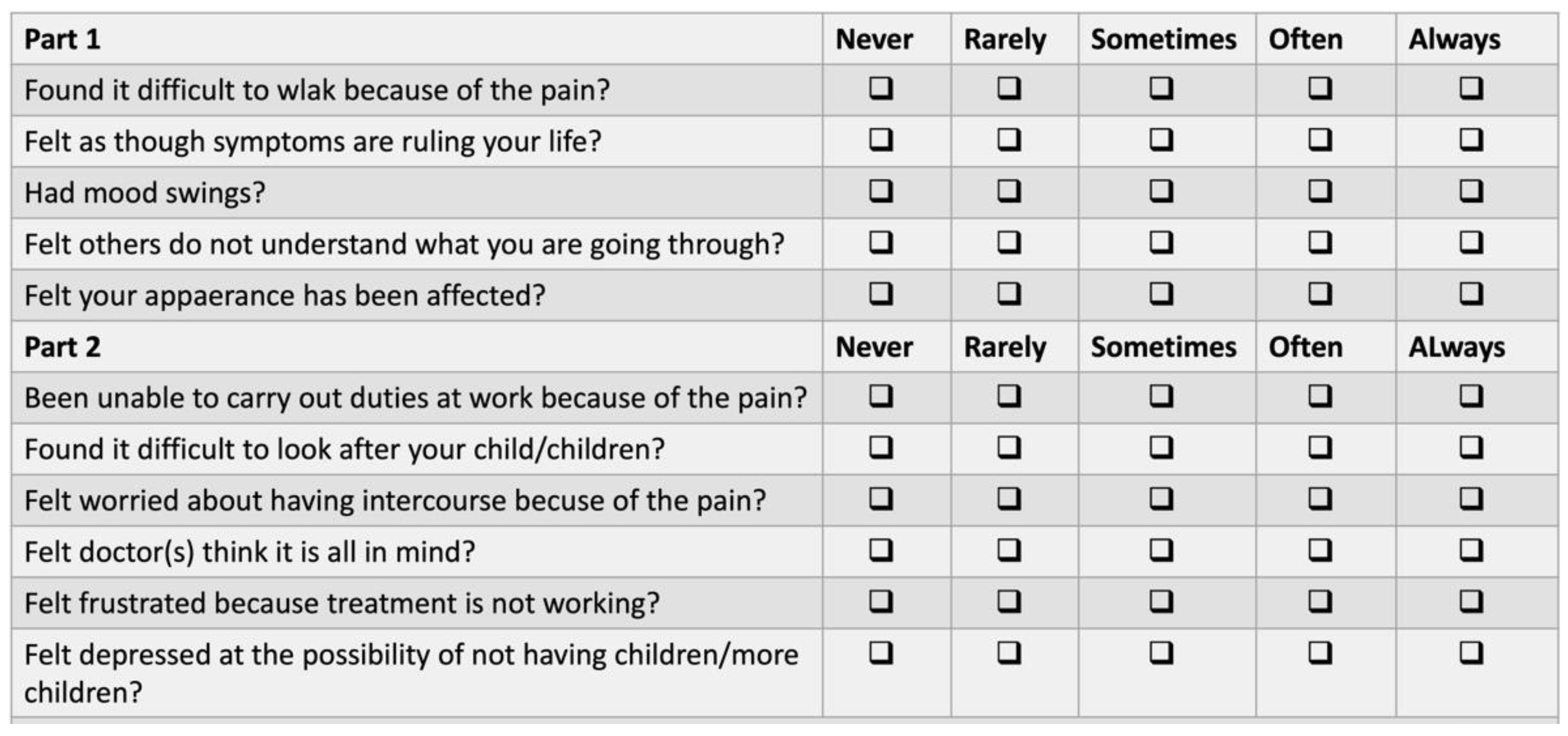Check Rarely for doctor(s) think all in mind
The image size is (1568, 736).
point(1008,551)
